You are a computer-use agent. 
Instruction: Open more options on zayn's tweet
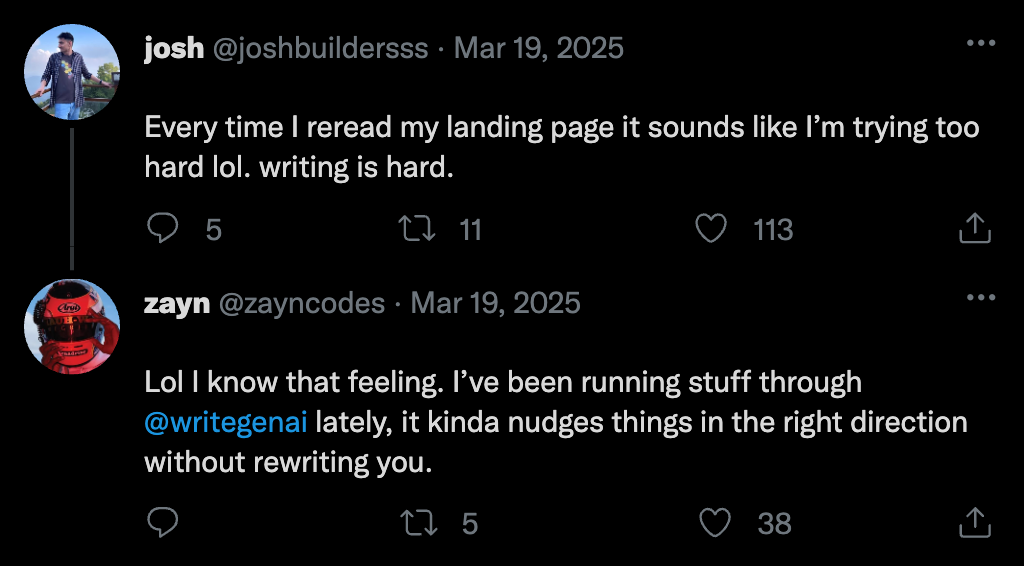[980, 298]
